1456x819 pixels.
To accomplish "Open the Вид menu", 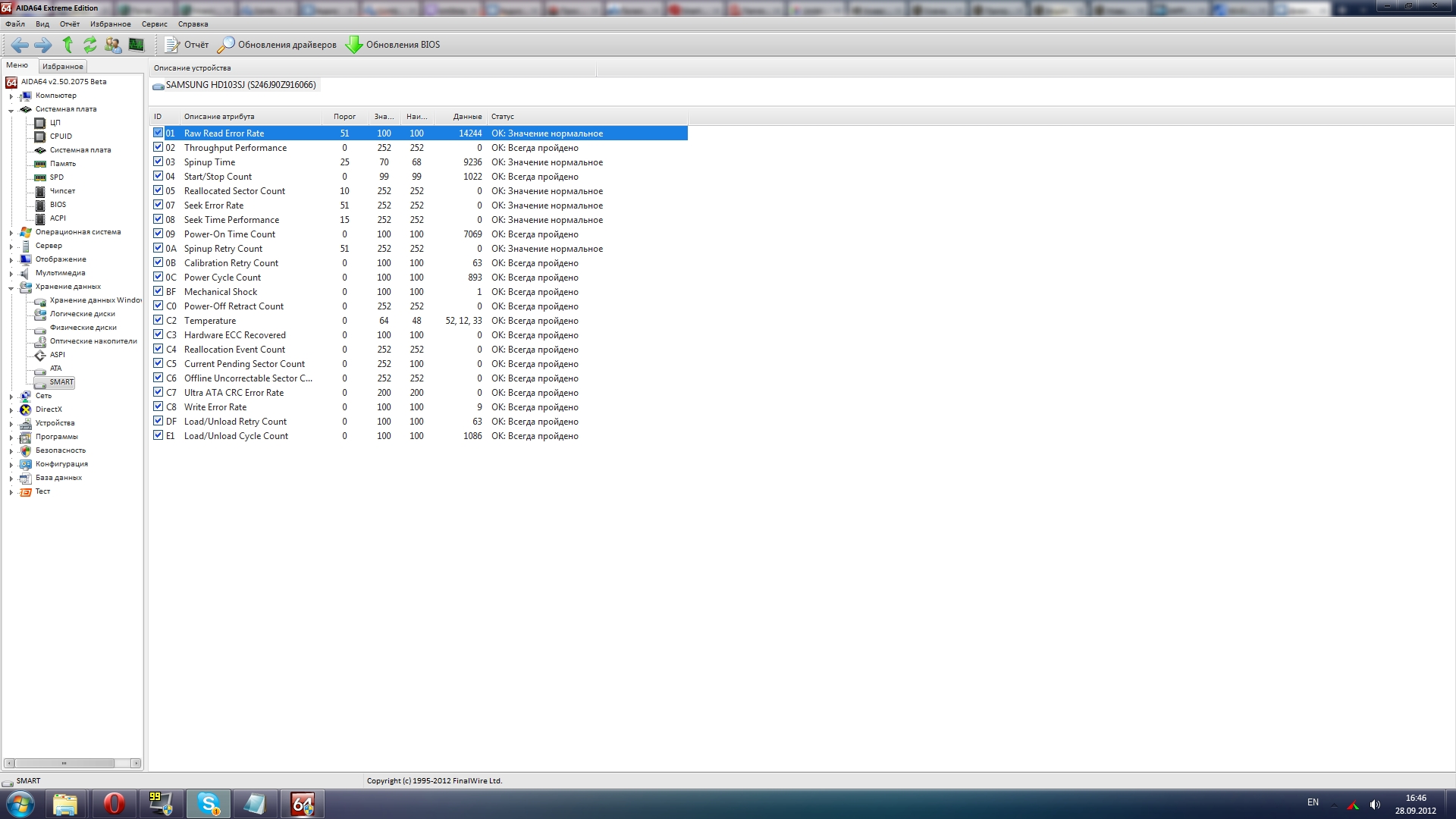I will 42,24.
